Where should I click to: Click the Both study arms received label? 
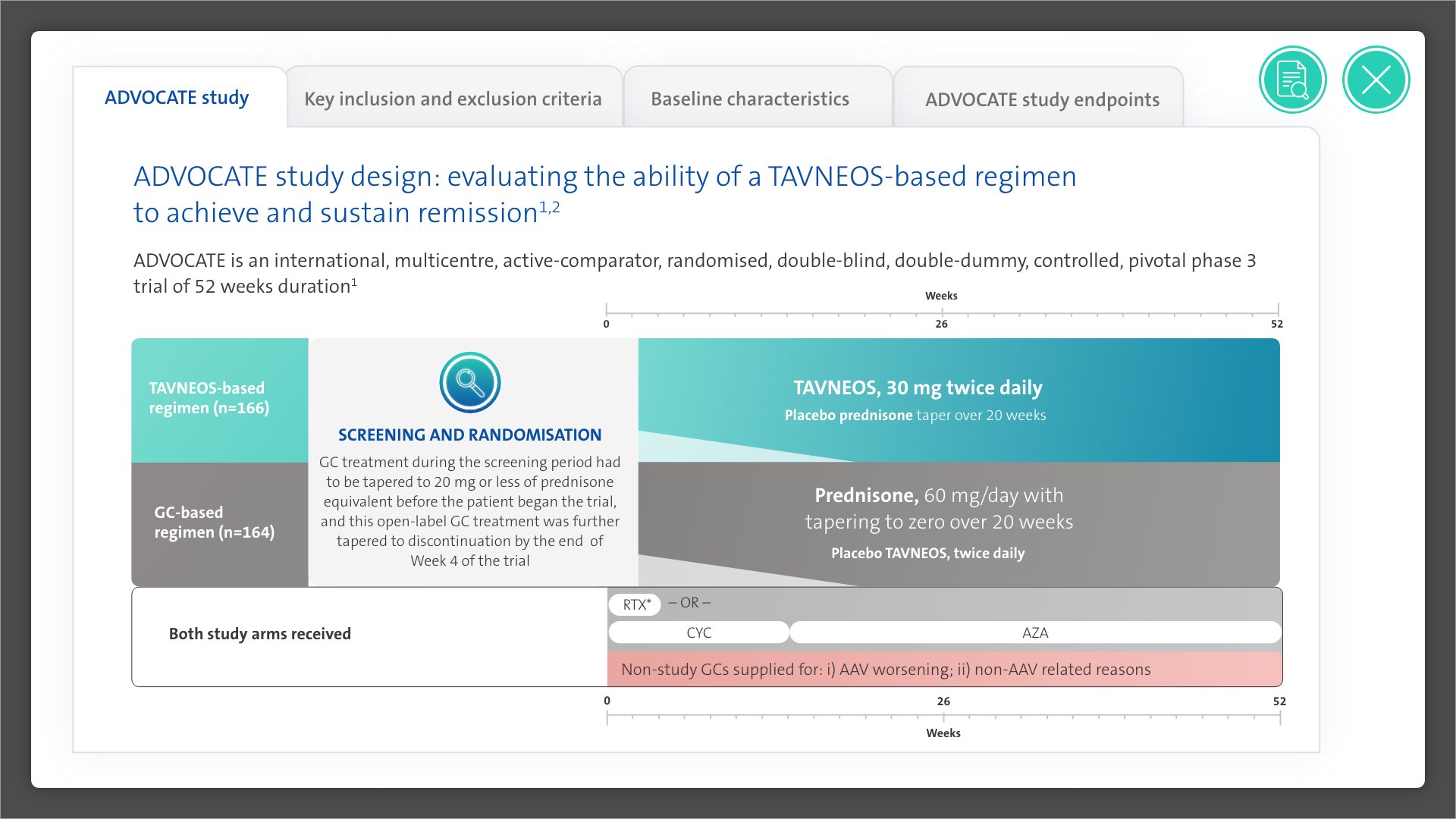259,634
